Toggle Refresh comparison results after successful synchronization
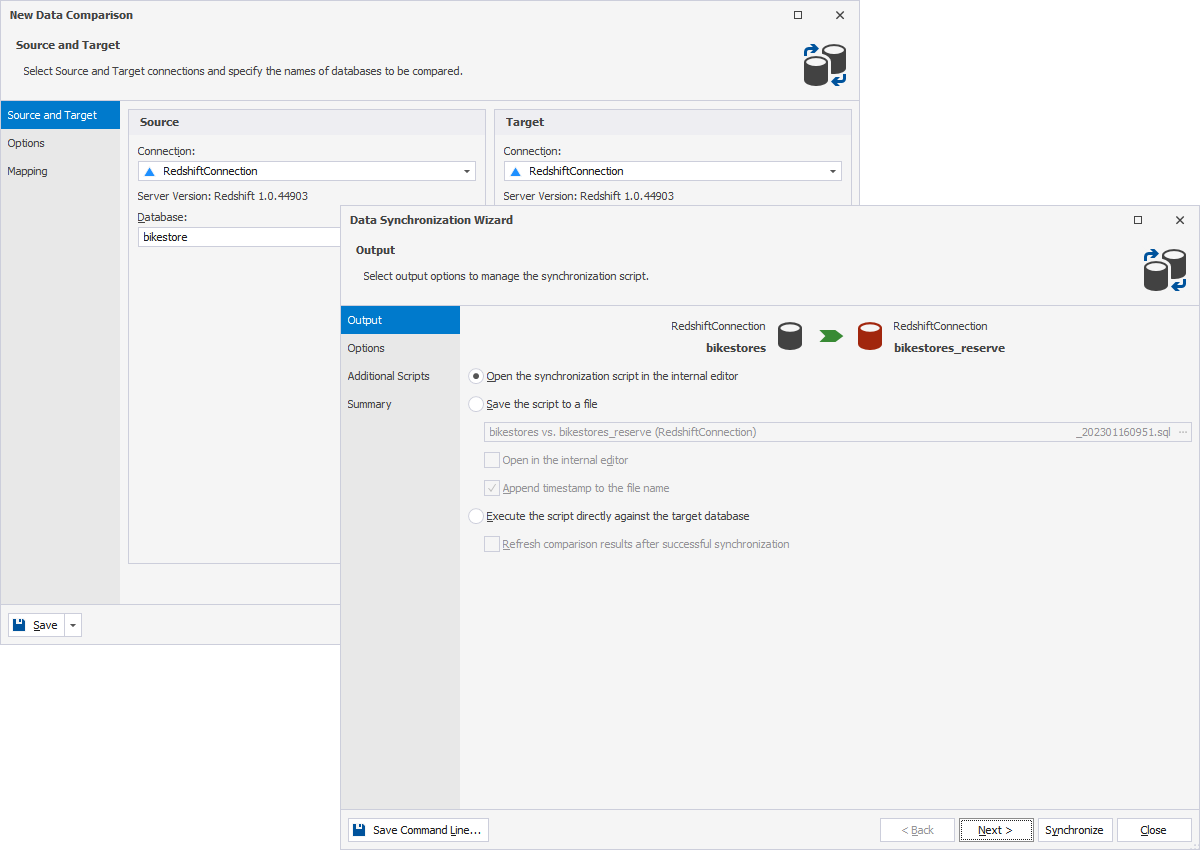 [492, 544]
